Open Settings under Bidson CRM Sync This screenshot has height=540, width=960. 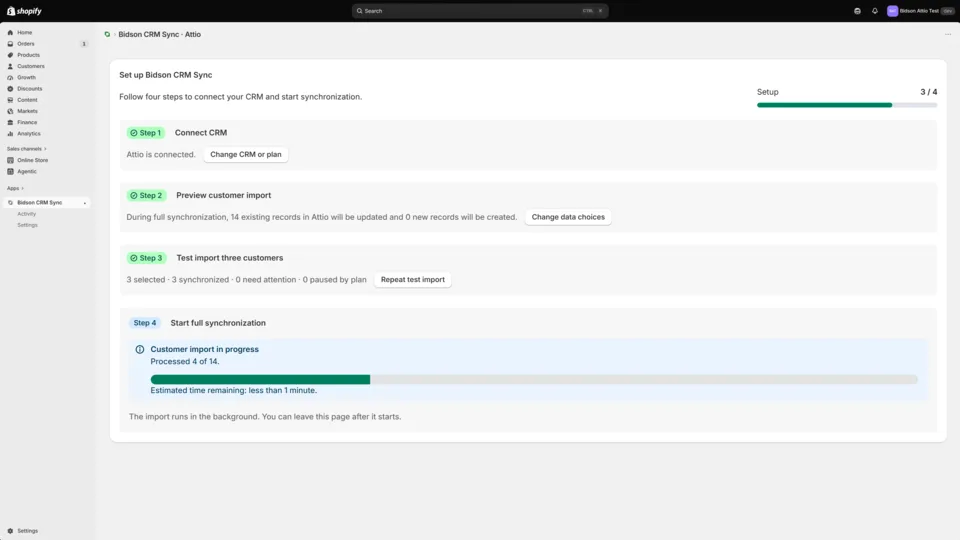pos(28,225)
